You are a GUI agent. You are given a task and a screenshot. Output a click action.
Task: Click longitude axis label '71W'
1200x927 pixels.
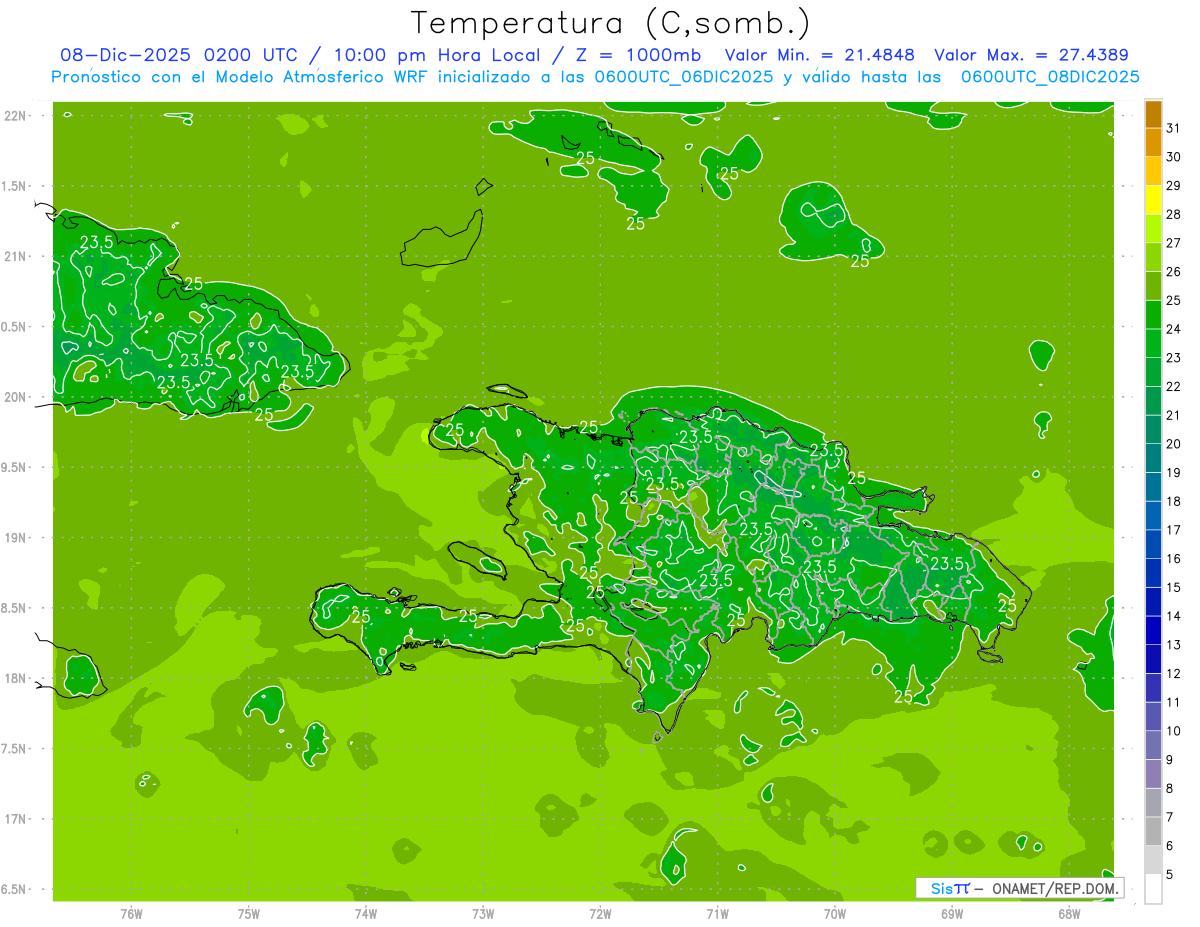(717, 913)
